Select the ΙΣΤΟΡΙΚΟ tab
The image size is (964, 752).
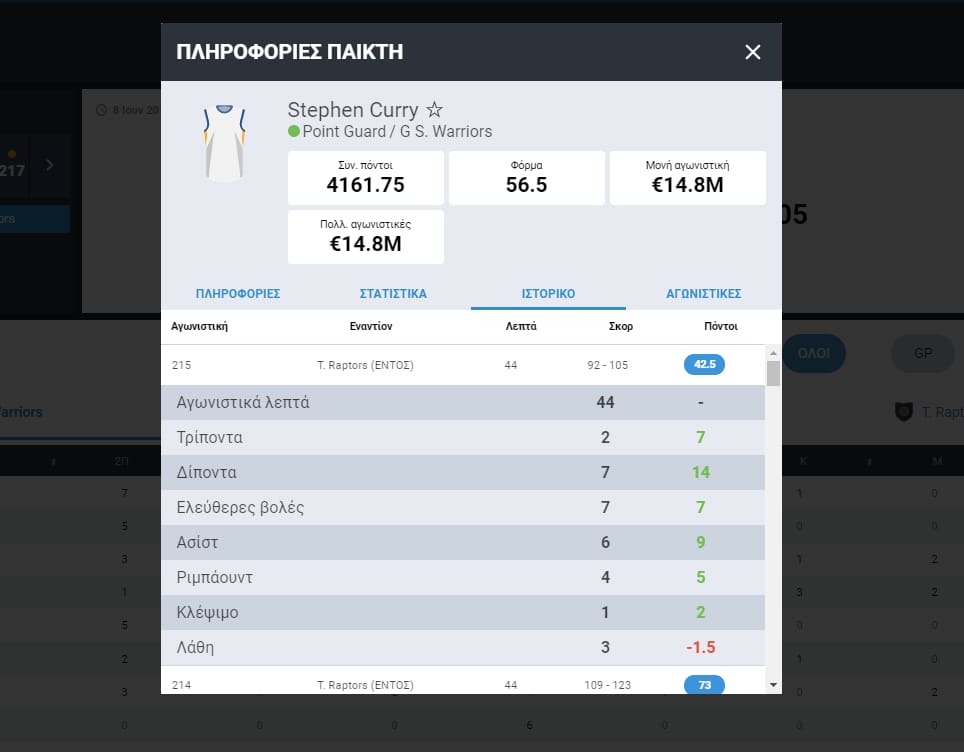click(548, 294)
